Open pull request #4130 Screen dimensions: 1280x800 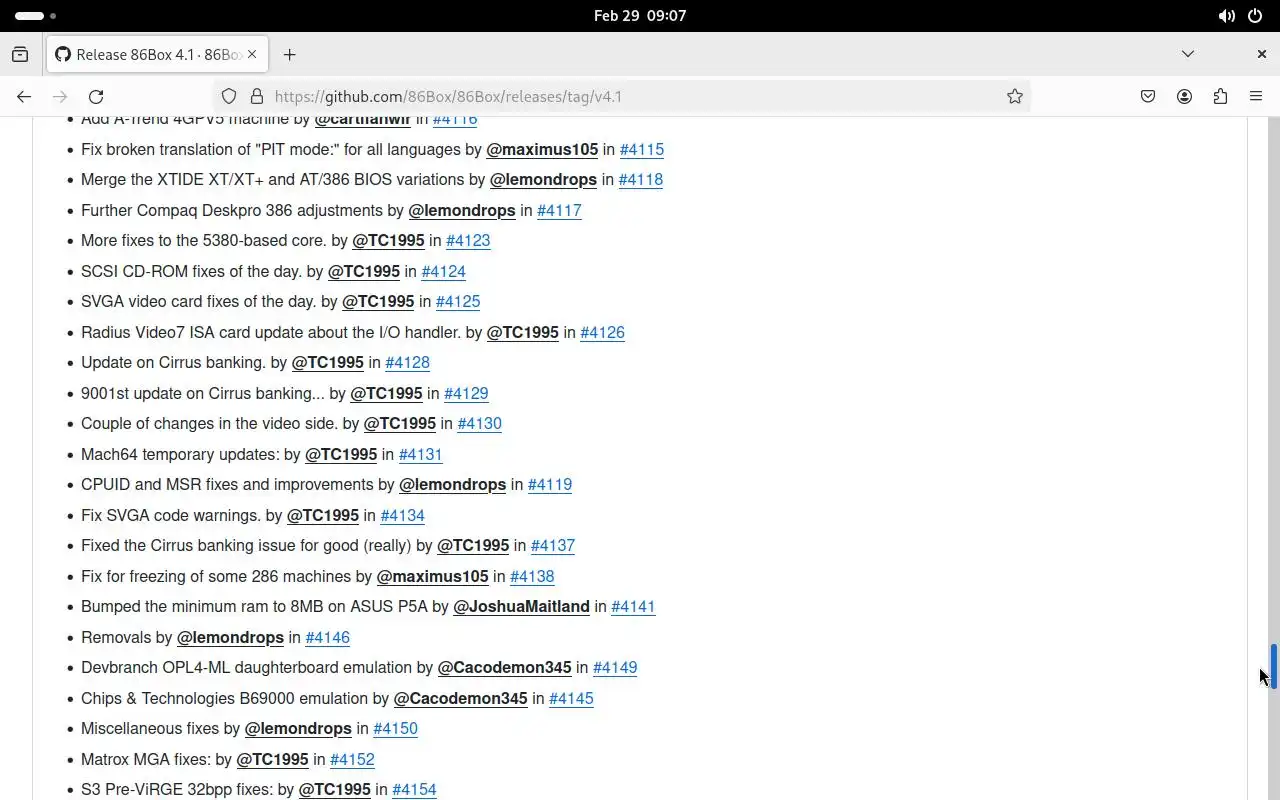[480, 424]
